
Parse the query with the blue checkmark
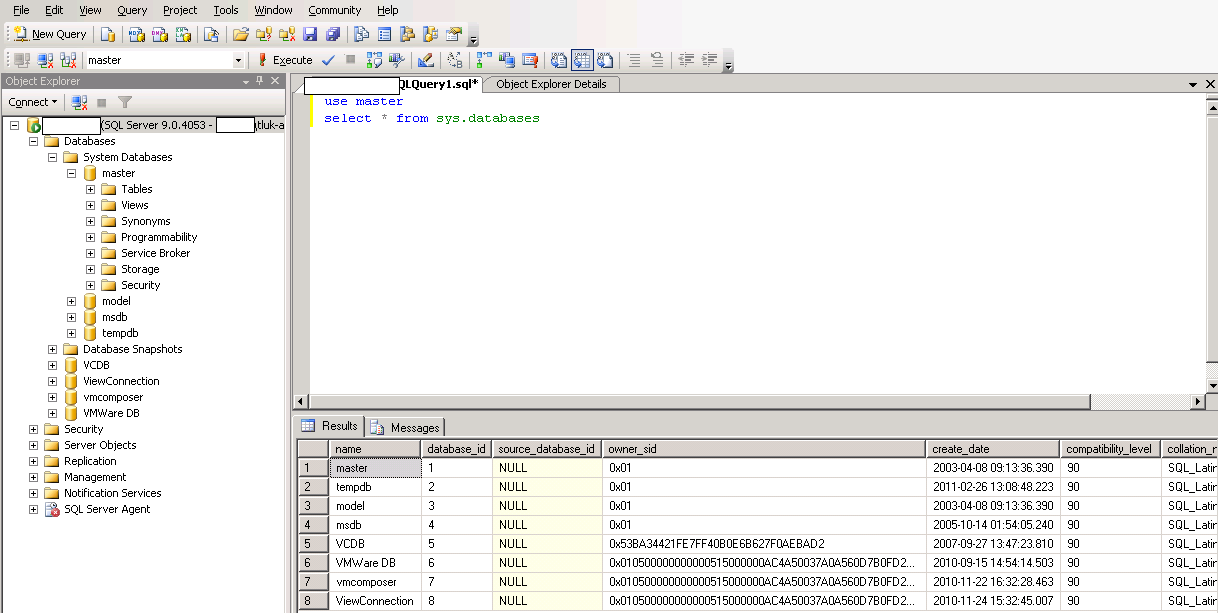point(328,60)
